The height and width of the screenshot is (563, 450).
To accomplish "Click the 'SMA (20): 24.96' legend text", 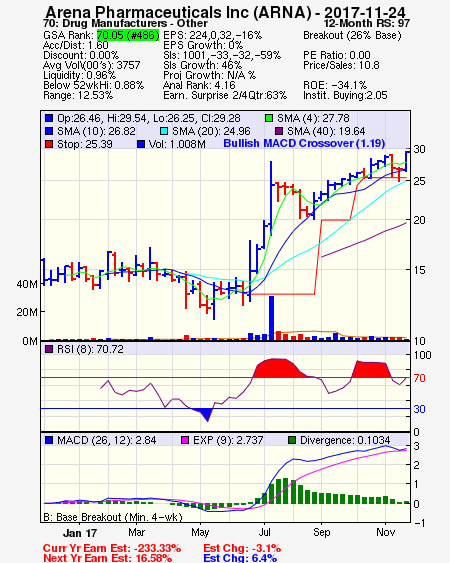I will click(211, 131).
